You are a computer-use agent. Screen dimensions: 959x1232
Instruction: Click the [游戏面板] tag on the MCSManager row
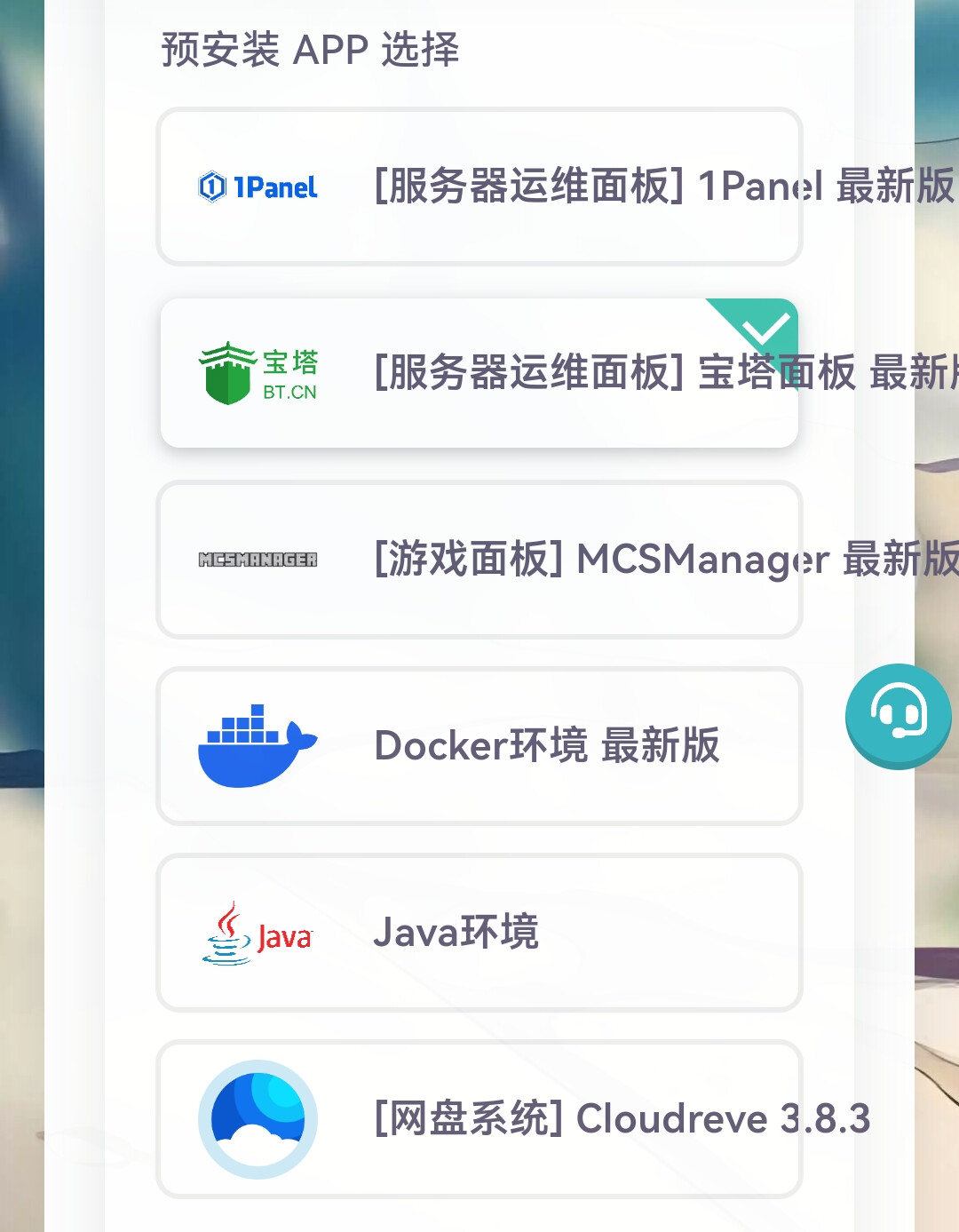point(469,560)
